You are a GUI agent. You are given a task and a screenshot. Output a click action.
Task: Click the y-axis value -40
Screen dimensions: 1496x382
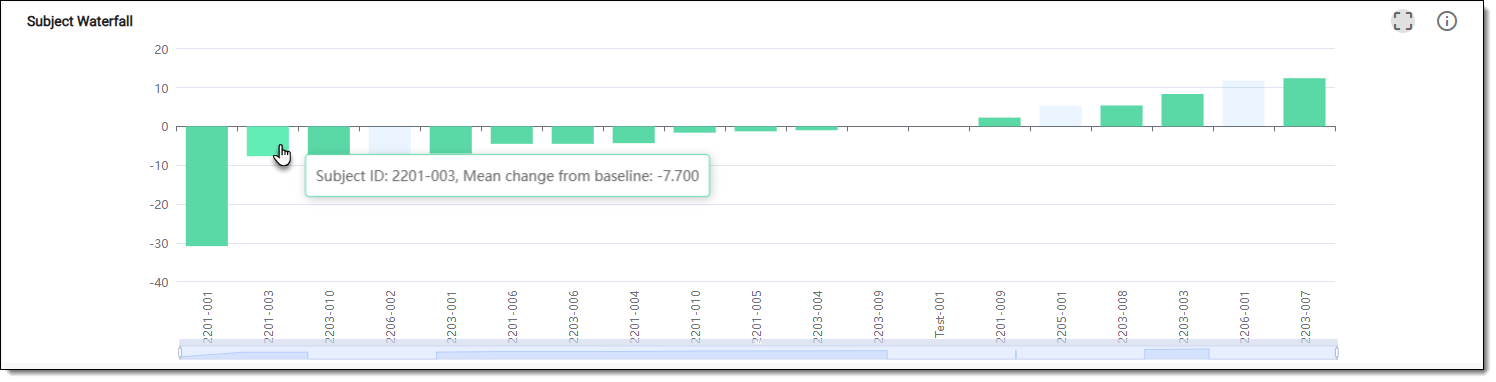(x=159, y=282)
